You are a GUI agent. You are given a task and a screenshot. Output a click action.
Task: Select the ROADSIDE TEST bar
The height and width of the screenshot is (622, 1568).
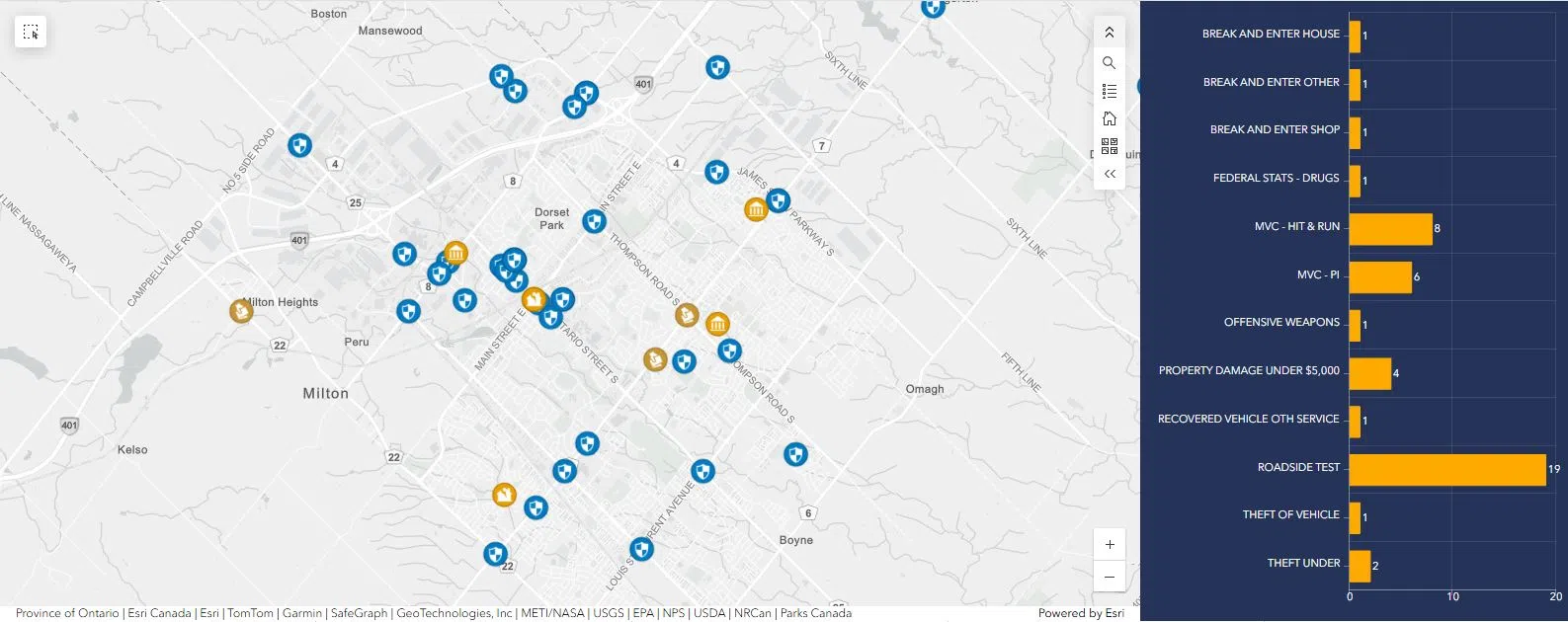(x=1446, y=470)
